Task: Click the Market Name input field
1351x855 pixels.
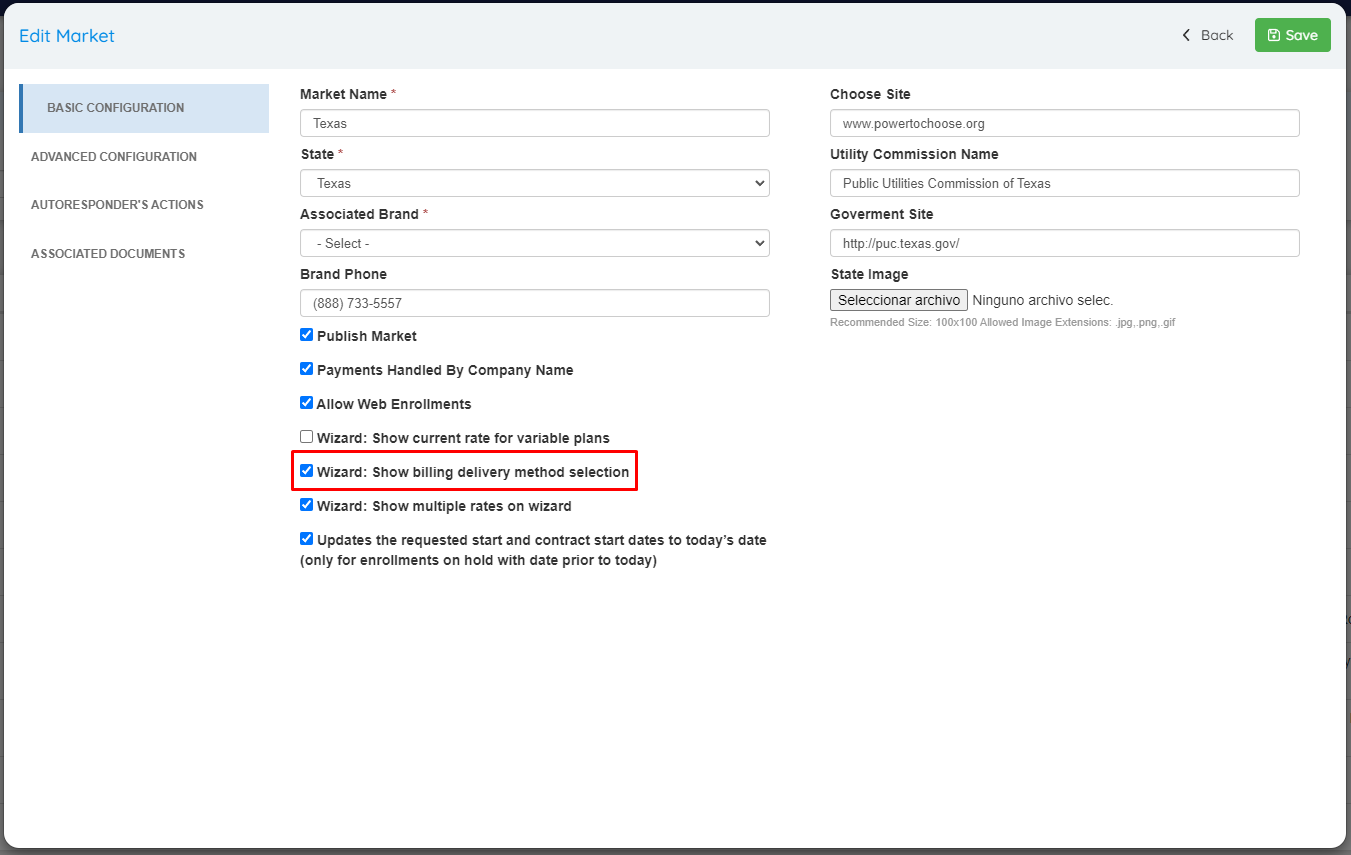Action: click(x=535, y=123)
